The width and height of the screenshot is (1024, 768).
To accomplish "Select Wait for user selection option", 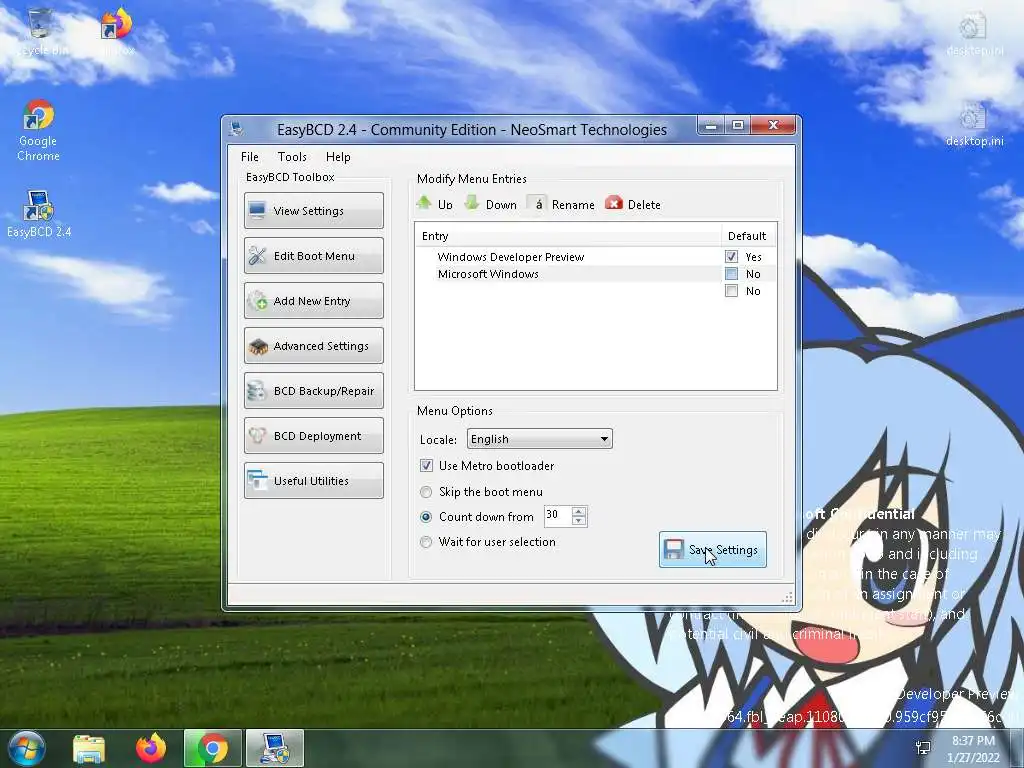I will 426,541.
